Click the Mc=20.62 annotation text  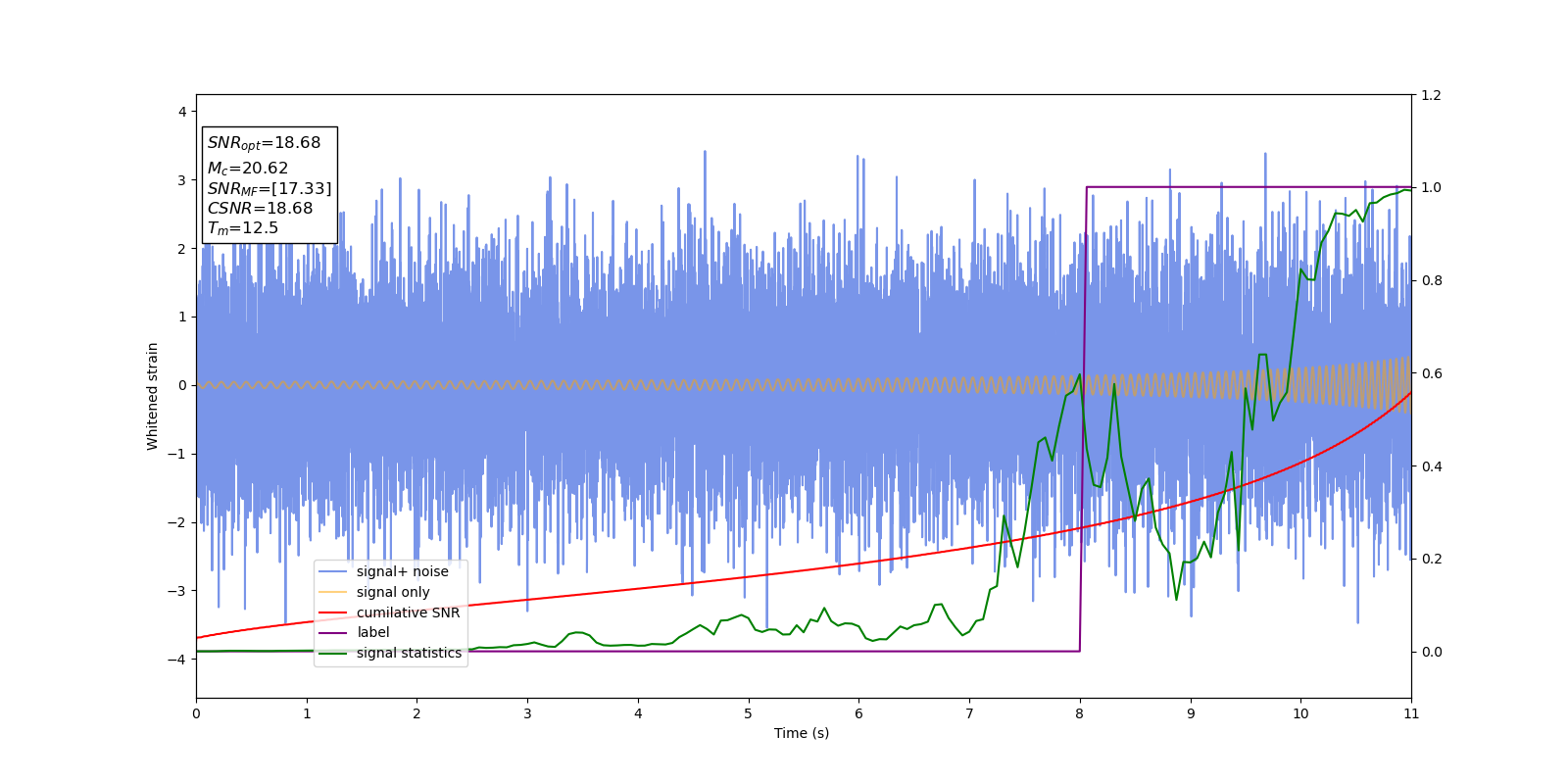[x=247, y=169]
